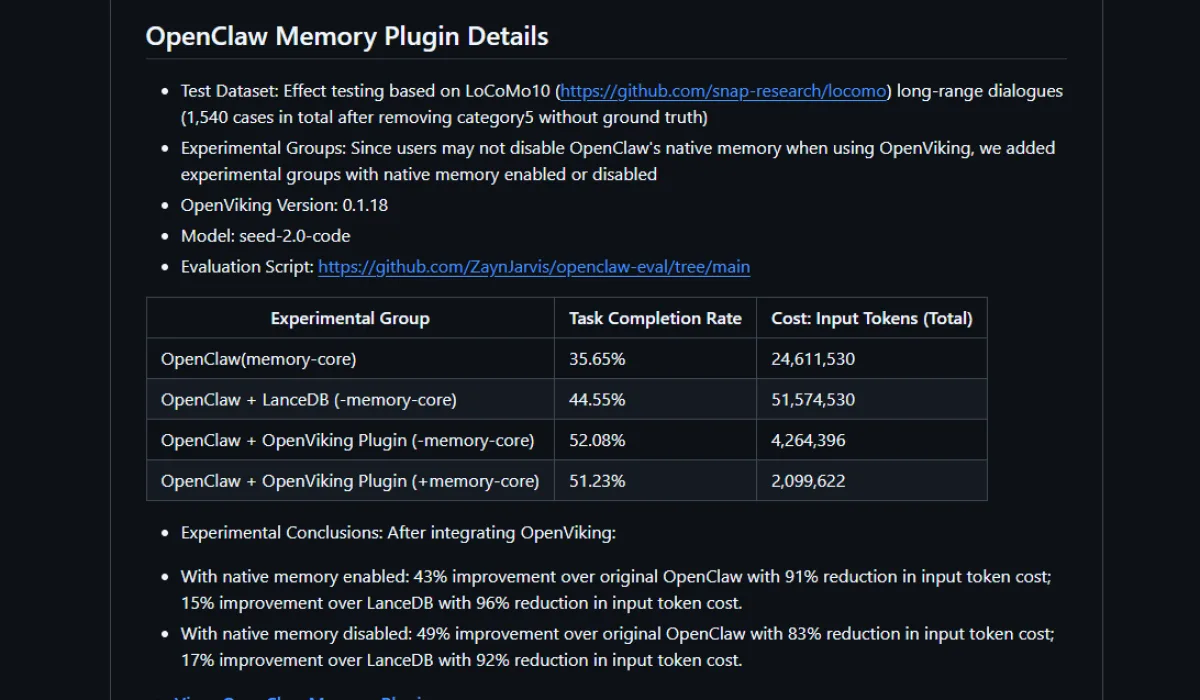Click the Task Completion Rate column header

[655, 319]
